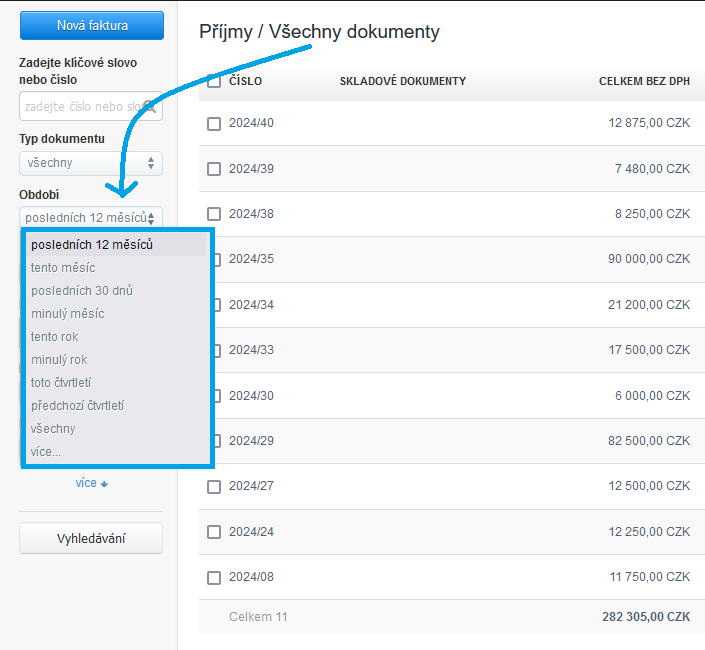The image size is (705, 650).
Task: Open invoice number 2024/38
Action: (x=251, y=214)
